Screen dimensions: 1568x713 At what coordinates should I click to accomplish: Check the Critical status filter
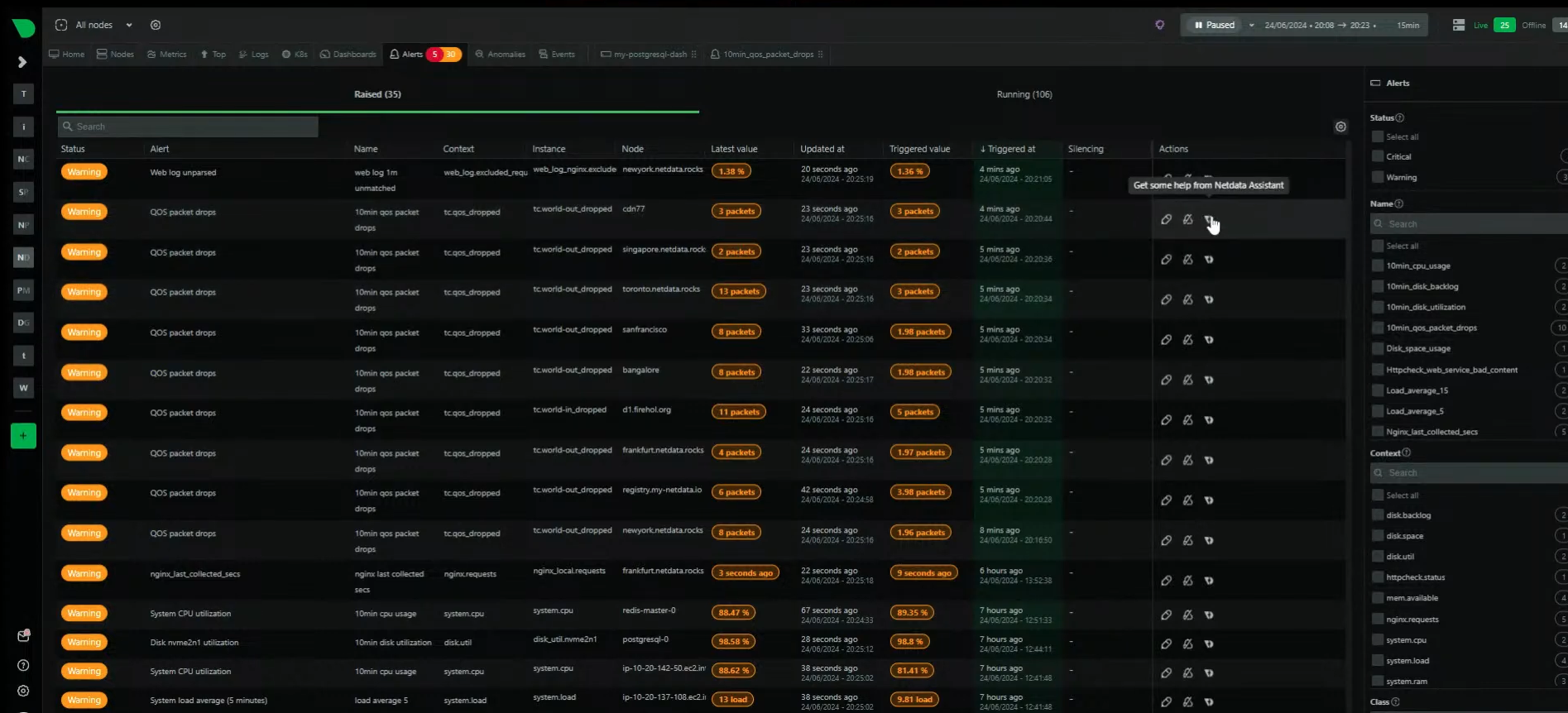(x=1378, y=156)
